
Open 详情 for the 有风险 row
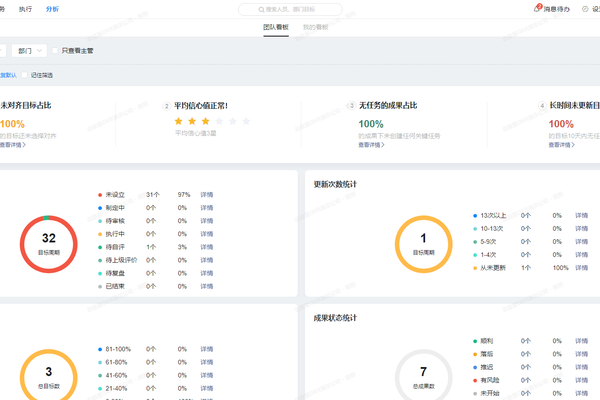pyautogui.click(x=581, y=380)
